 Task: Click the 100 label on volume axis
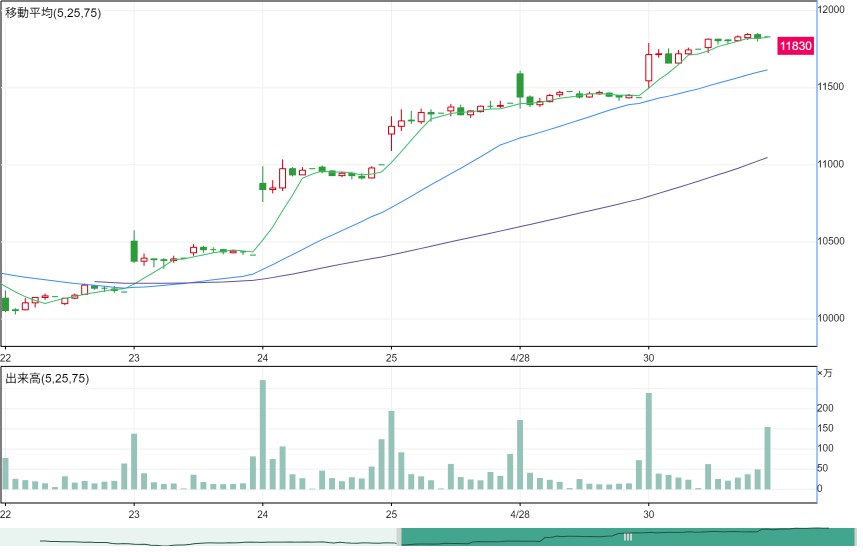(825, 448)
